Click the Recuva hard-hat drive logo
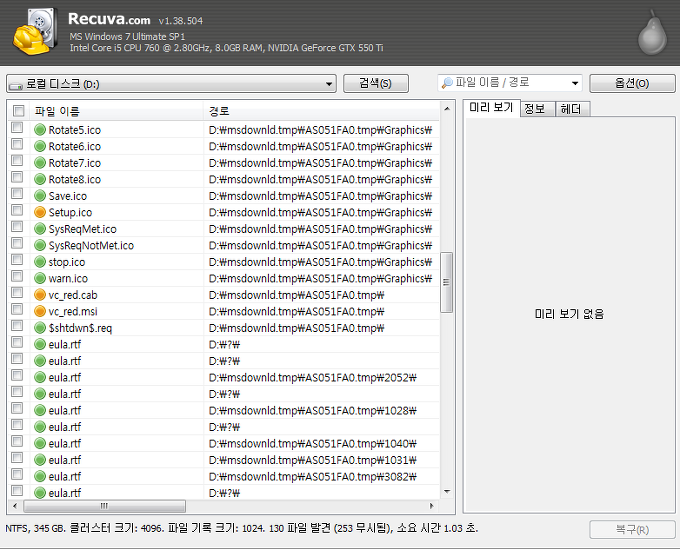680x550 pixels. pyautogui.click(x=35, y=31)
